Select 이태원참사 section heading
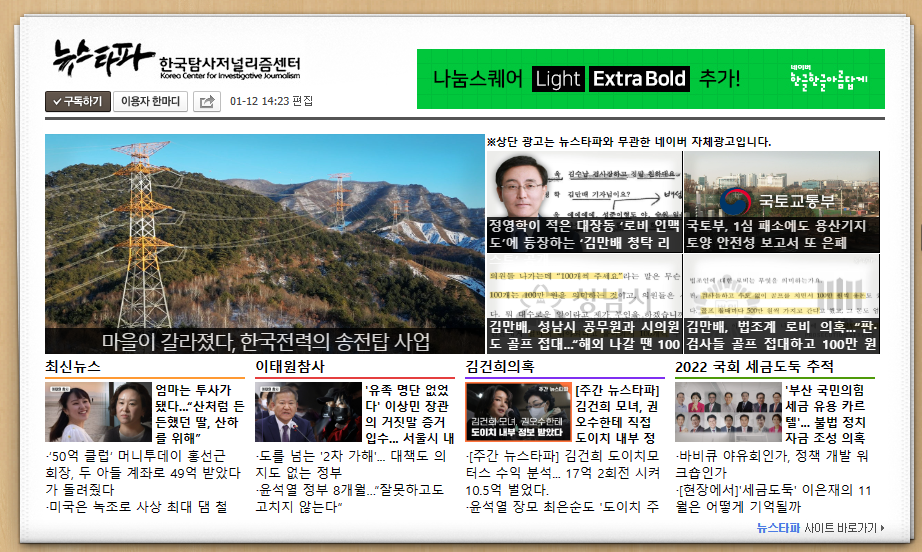Image resolution: width=922 pixels, height=552 pixels. (290, 367)
